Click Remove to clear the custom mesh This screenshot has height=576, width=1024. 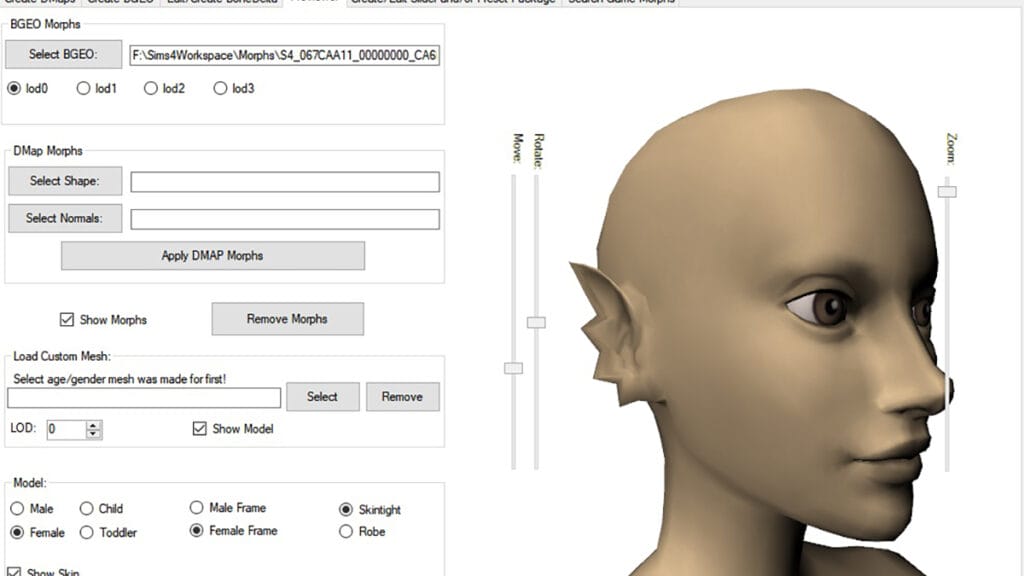(x=403, y=396)
